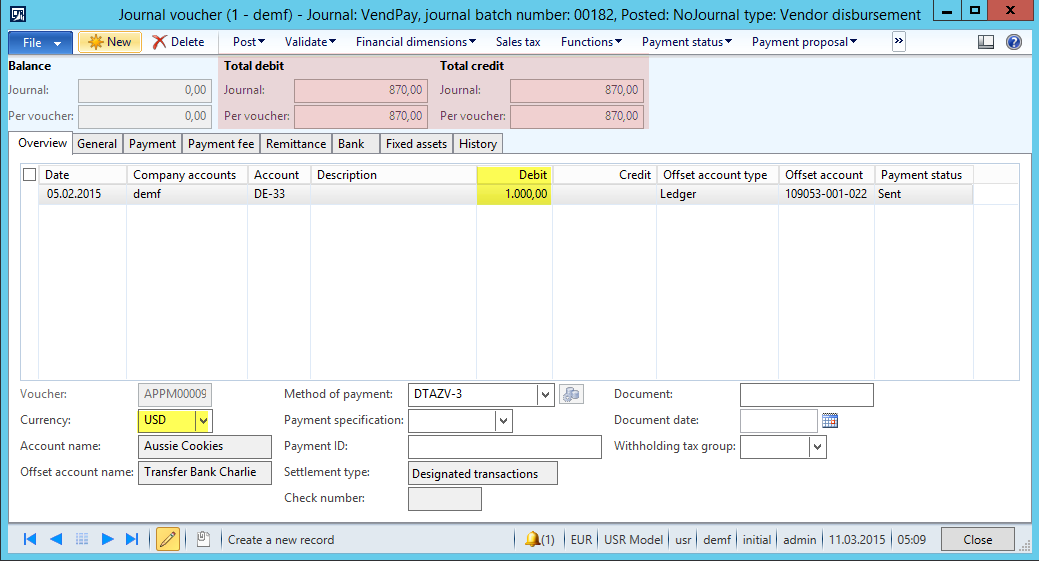Click the icon next to Method of payment
This screenshot has width=1039, height=561.
[x=570, y=394]
